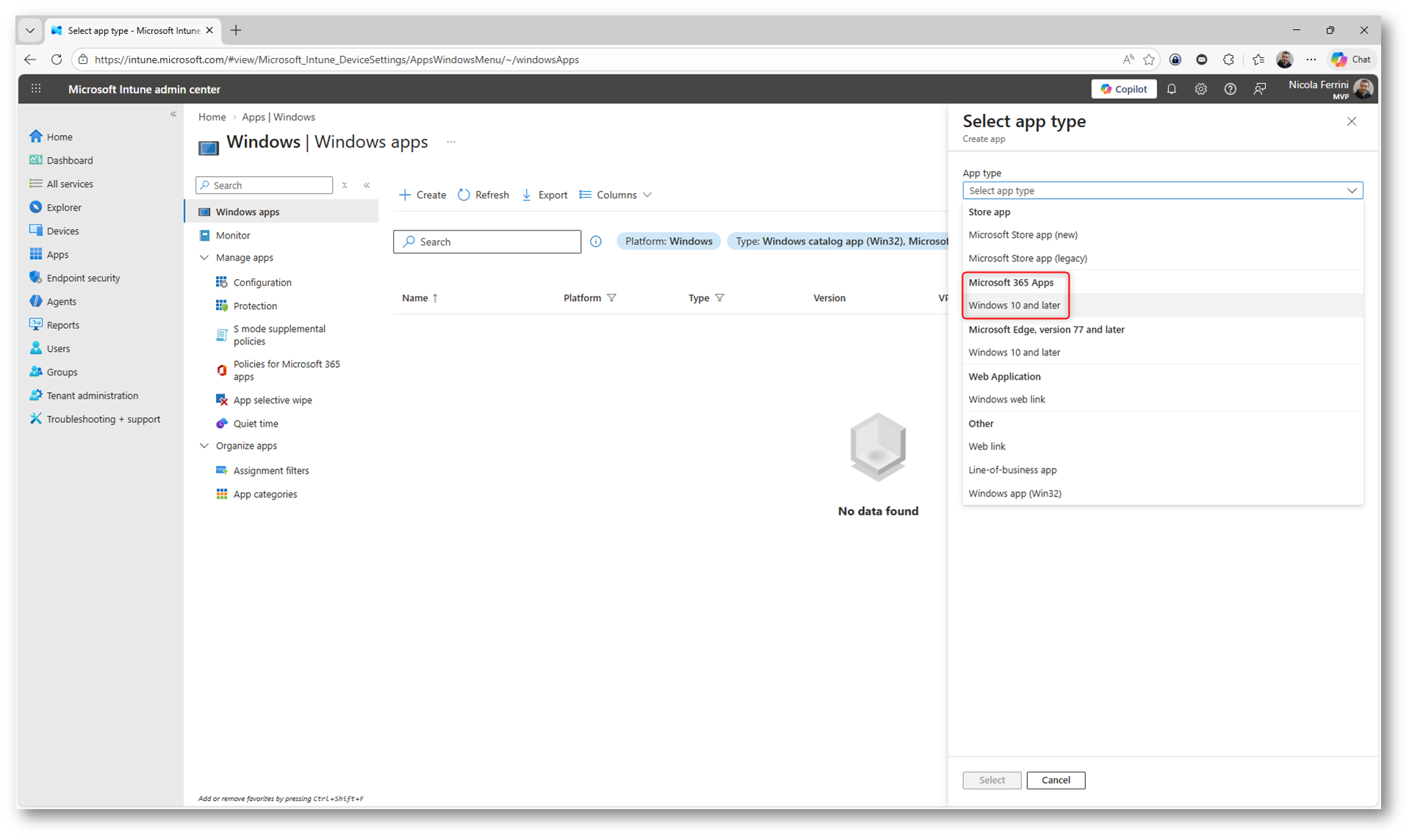Image resolution: width=1412 pixels, height=840 pixels.
Task: Click the Cancel button
Action: (x=1055, y=780)
